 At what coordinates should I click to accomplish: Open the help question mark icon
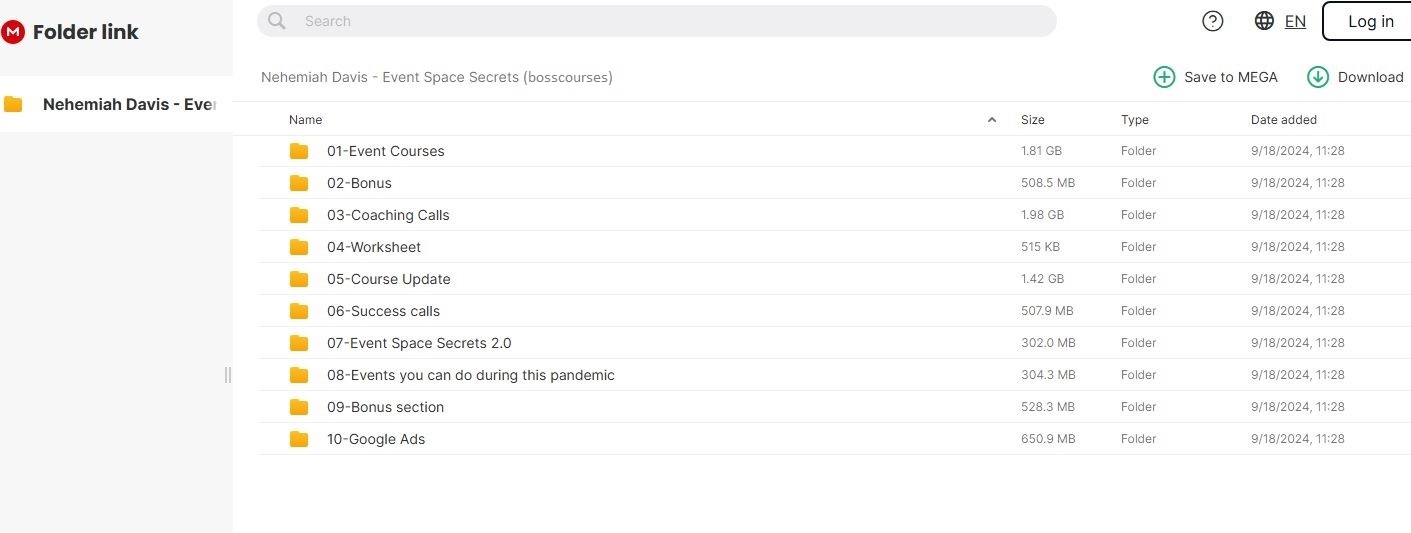click(1212, 21)
